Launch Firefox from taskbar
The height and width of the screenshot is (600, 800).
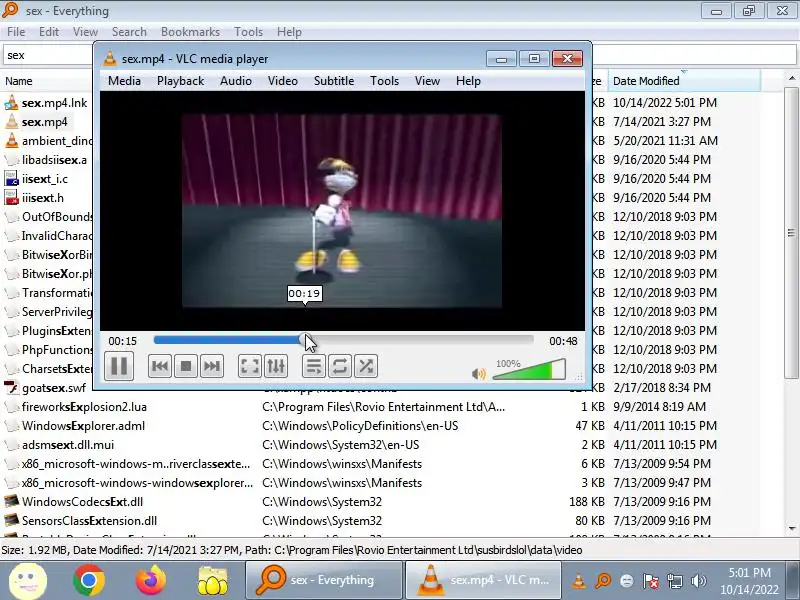[x=151, y=581]
